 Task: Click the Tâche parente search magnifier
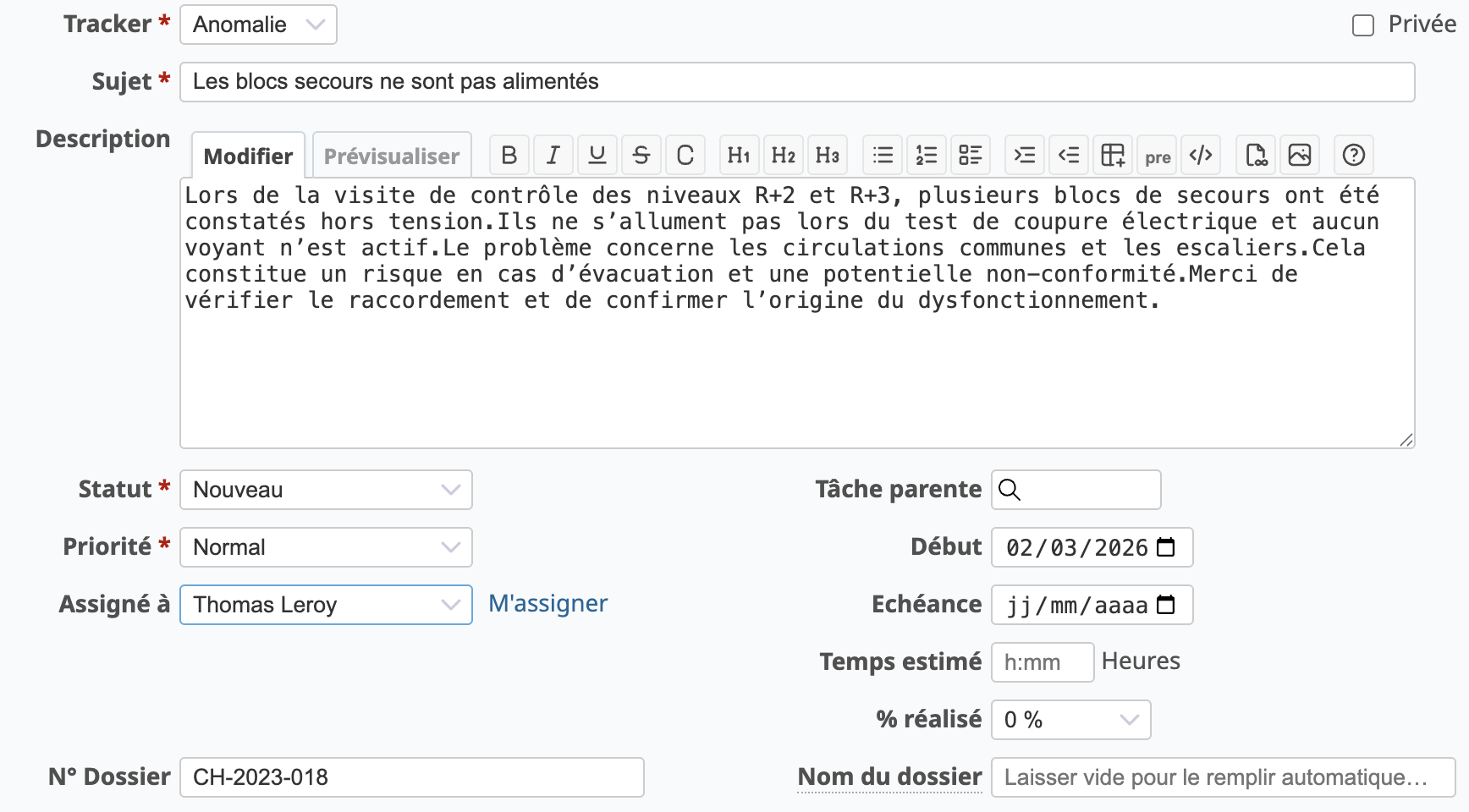pyautogui.click(x=1010, y=490)
